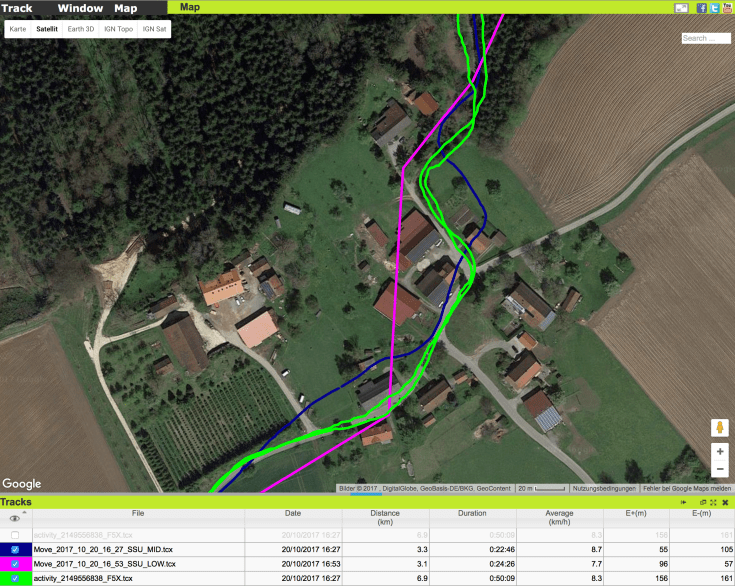Screen dimensions: 735x586
Task: Open the Twitter icon link
Action: pyautogui.click(x=713, y=7)
